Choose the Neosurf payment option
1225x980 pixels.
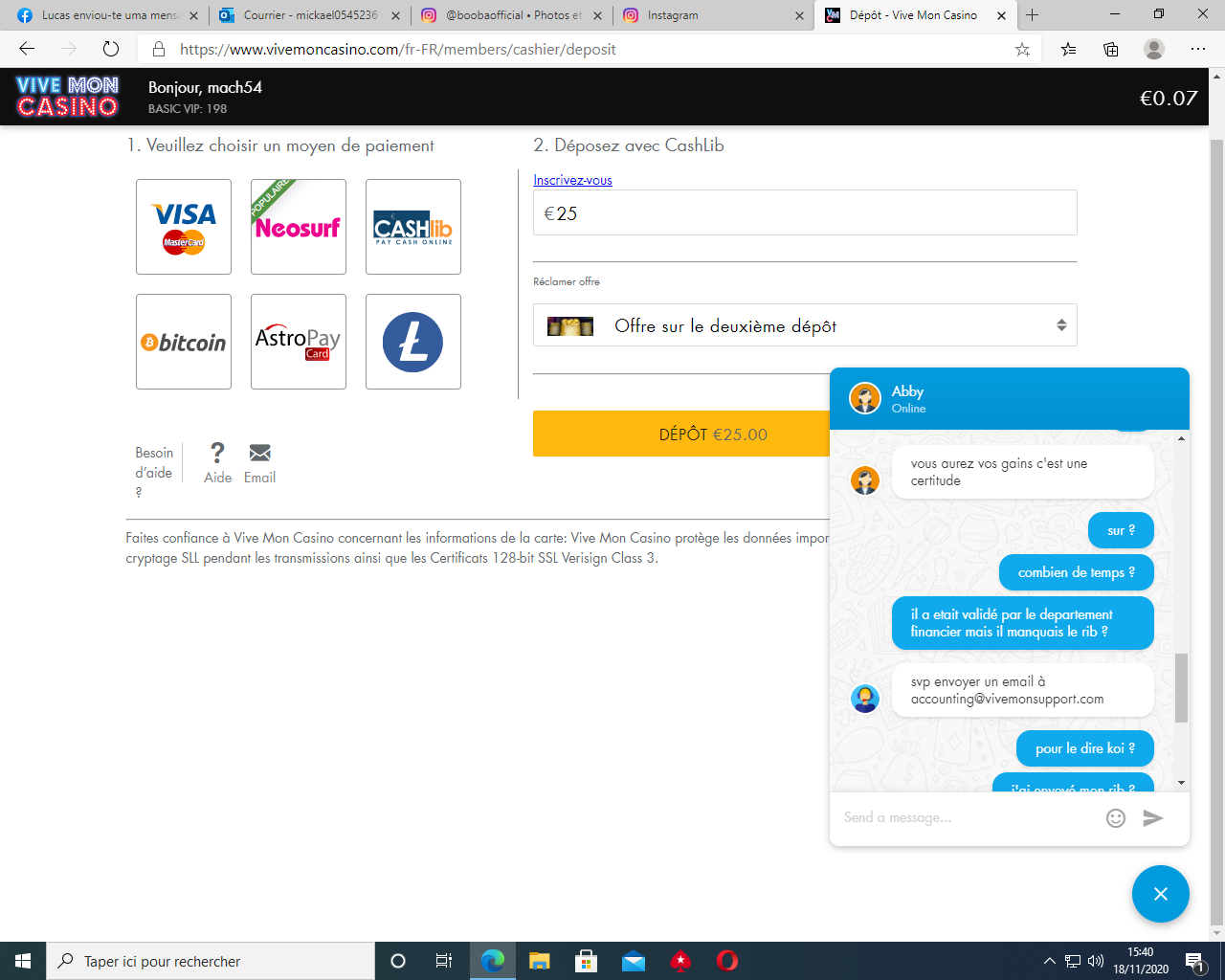(299, 227)
